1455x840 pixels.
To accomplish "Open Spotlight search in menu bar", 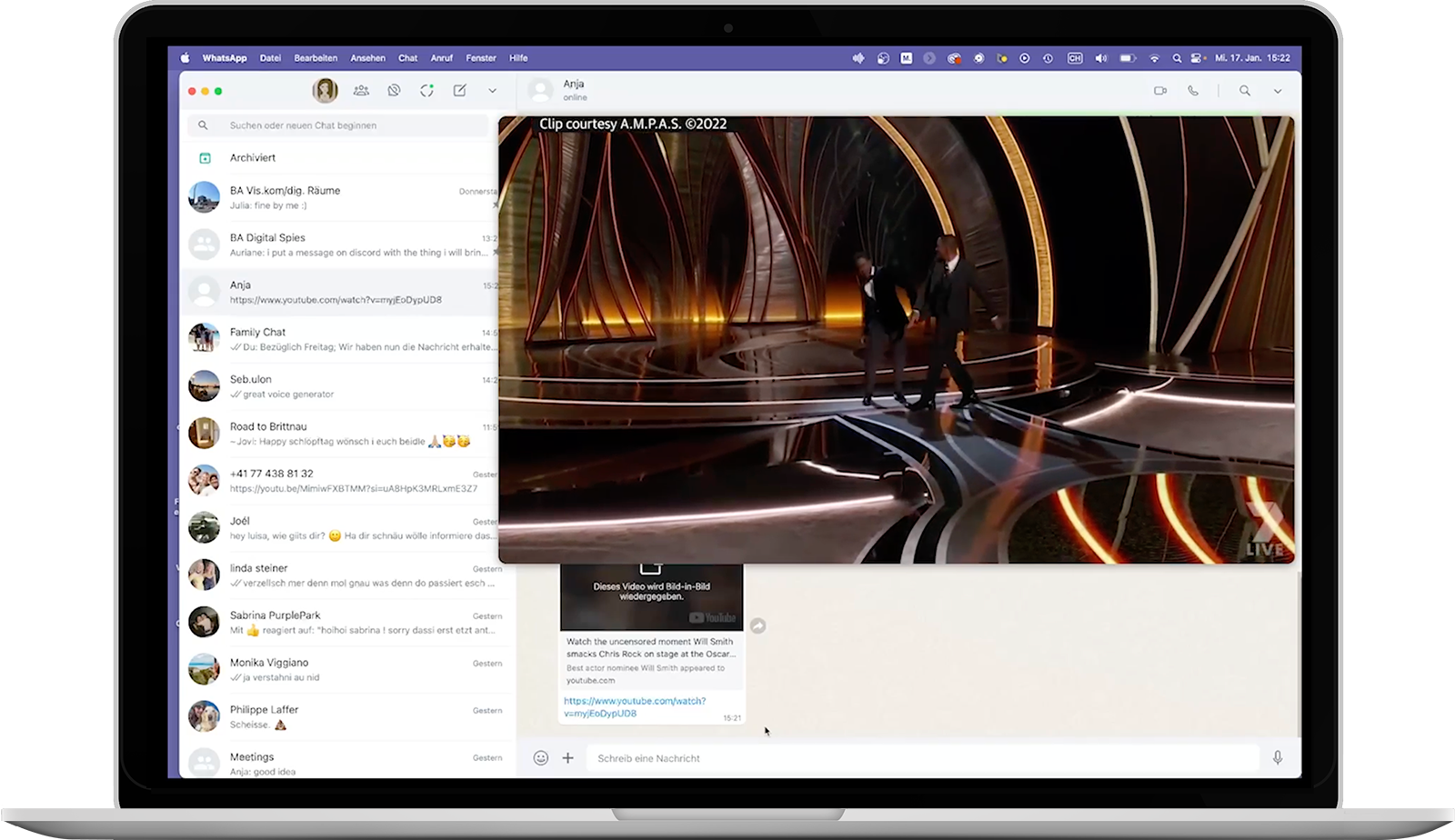I will click(1177, 58).
